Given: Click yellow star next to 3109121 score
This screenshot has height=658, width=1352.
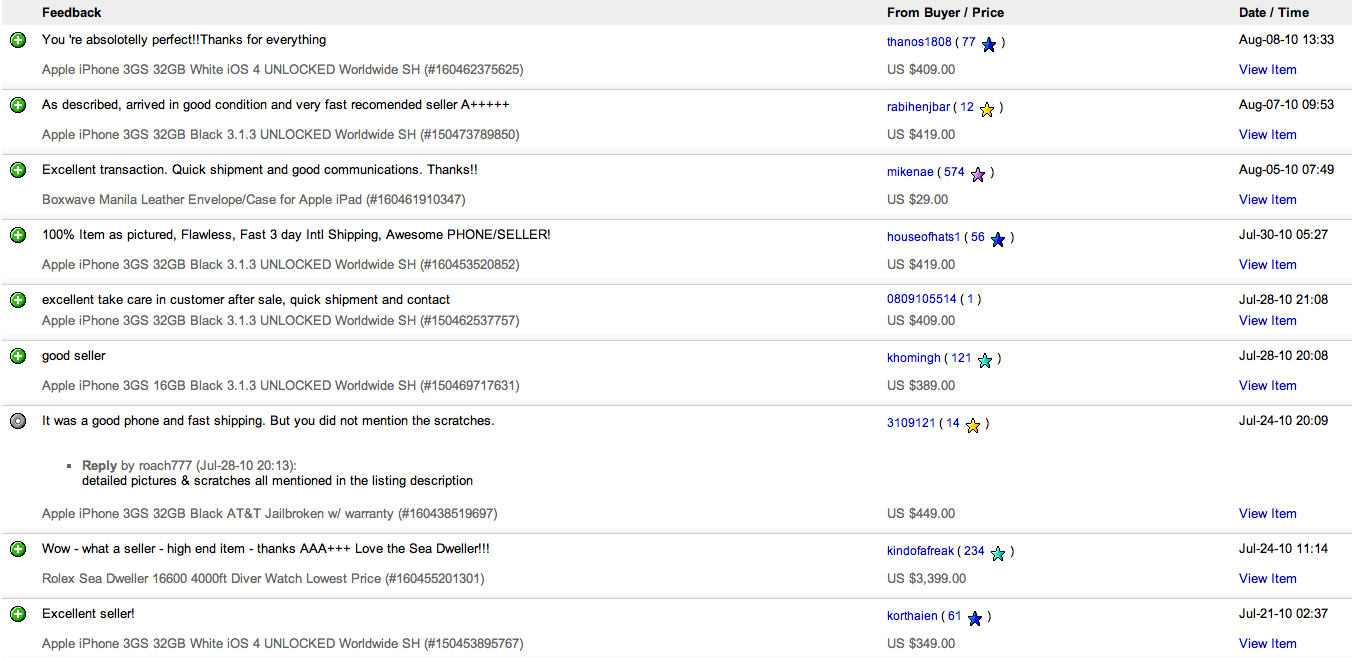Looking at the screenshot, I should (973, 425).
